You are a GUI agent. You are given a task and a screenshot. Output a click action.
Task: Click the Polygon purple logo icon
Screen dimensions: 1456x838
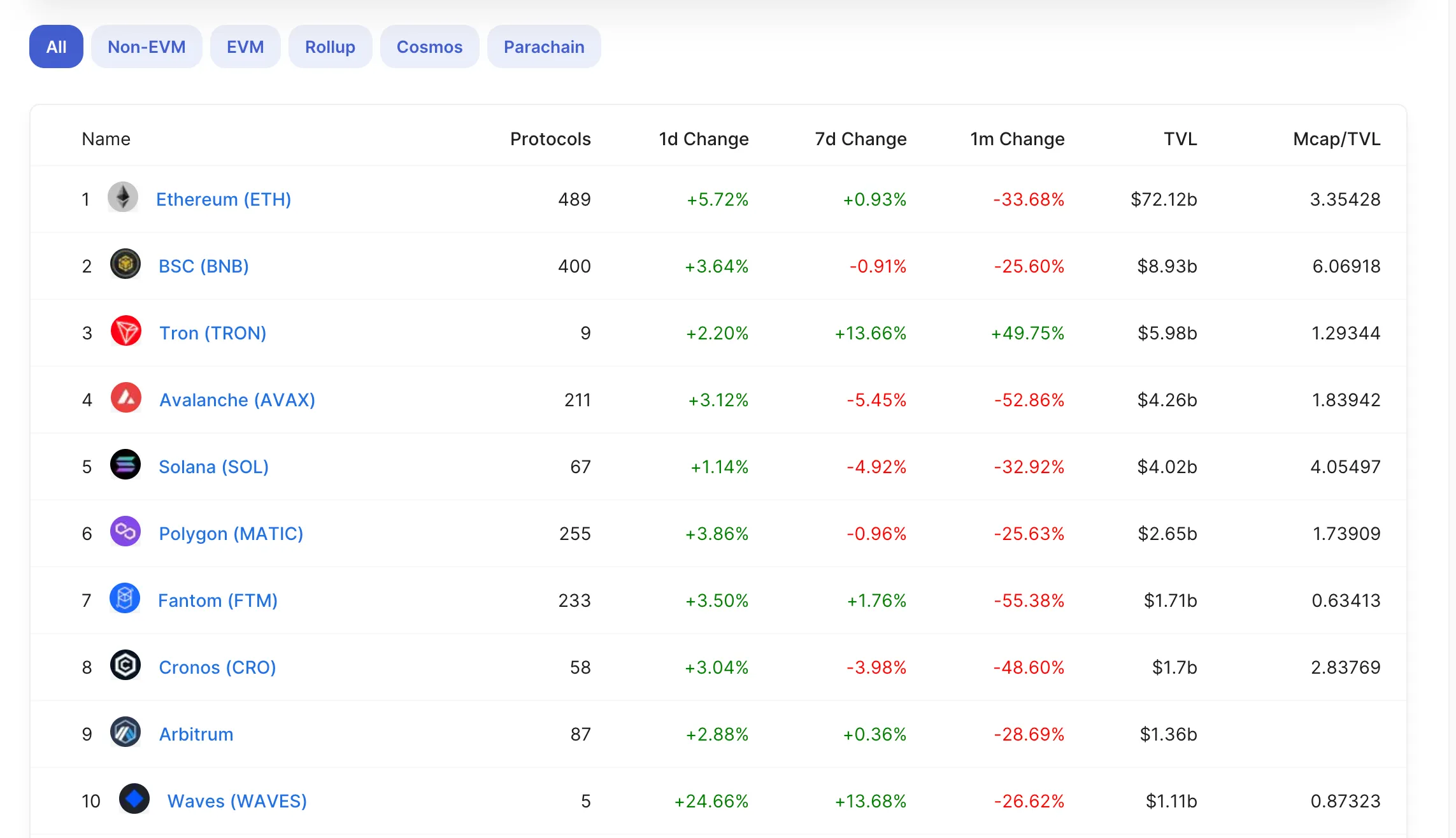[125, 532]
